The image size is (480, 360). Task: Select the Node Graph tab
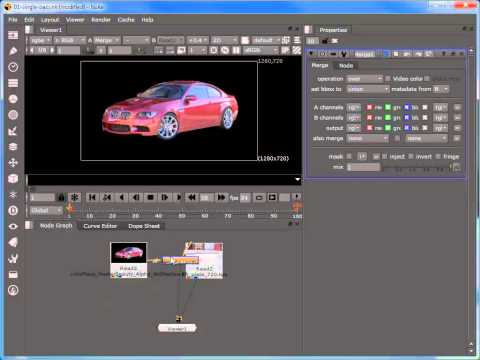(56, 226)
